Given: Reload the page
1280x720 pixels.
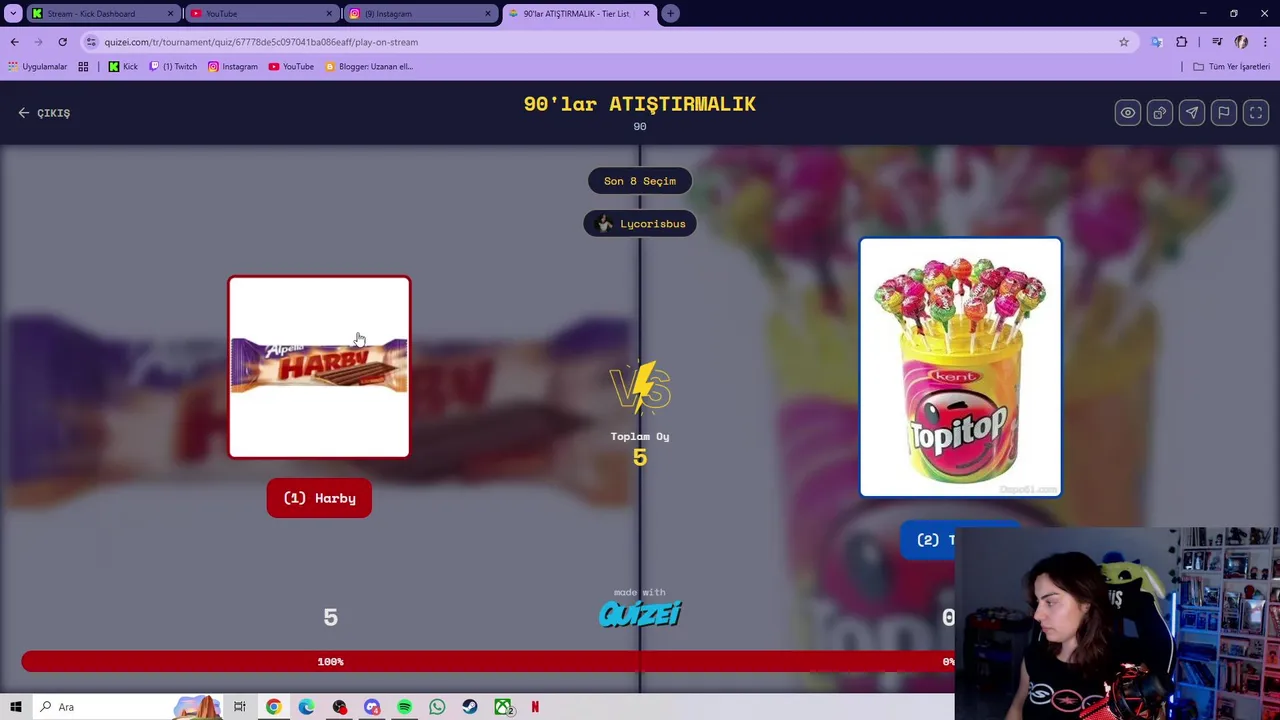Looking at the screenshot, I should pos(62,42).
